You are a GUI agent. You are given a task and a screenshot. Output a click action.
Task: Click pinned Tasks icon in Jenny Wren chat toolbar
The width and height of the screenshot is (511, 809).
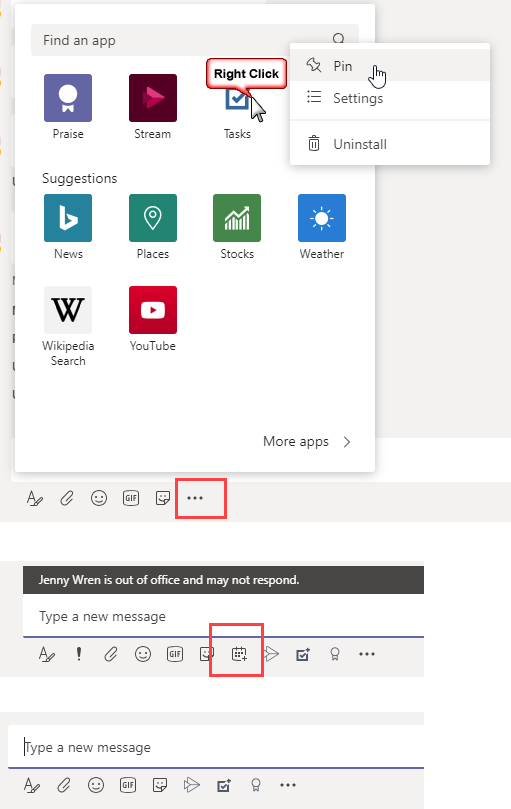click(302, 654)
